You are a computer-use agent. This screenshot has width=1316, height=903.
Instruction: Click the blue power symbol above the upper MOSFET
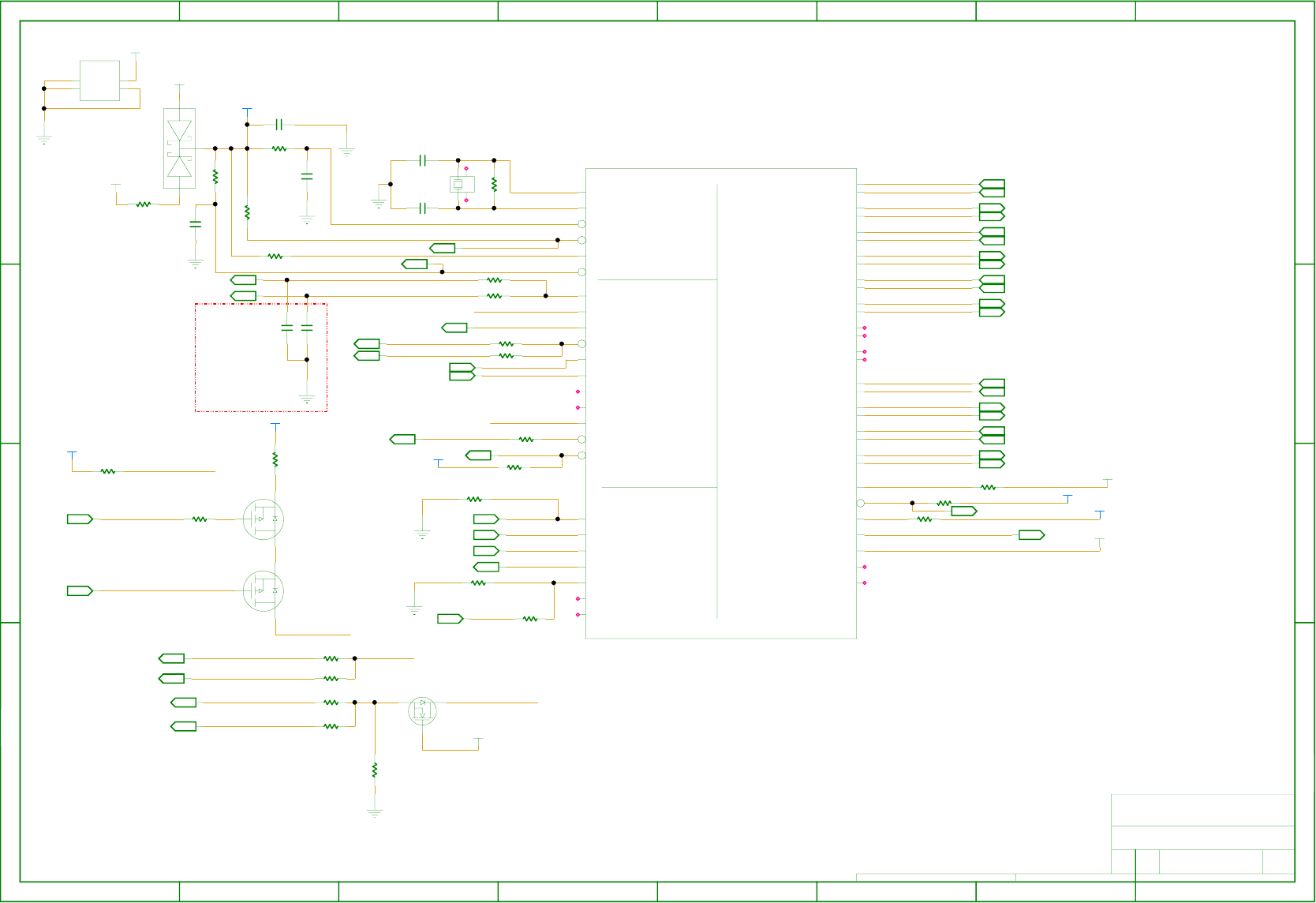(x=275, y=425)
